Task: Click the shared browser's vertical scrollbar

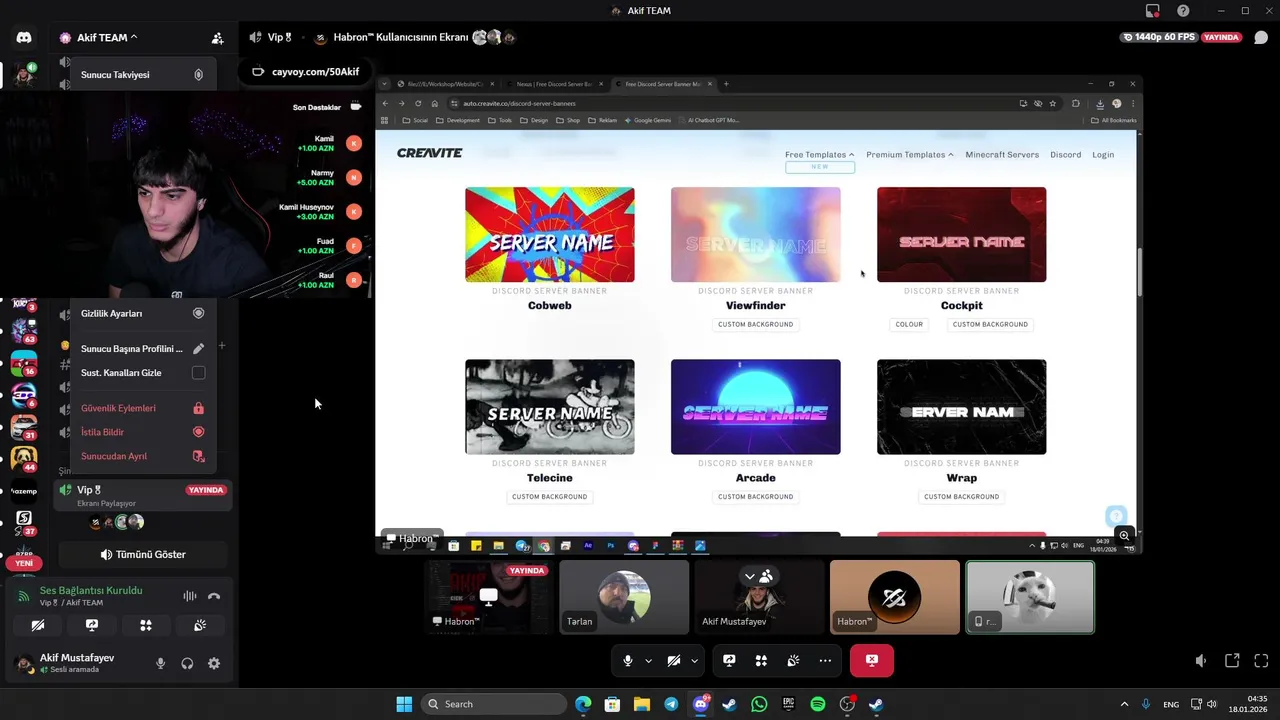Action: (x=1139, y=272)
